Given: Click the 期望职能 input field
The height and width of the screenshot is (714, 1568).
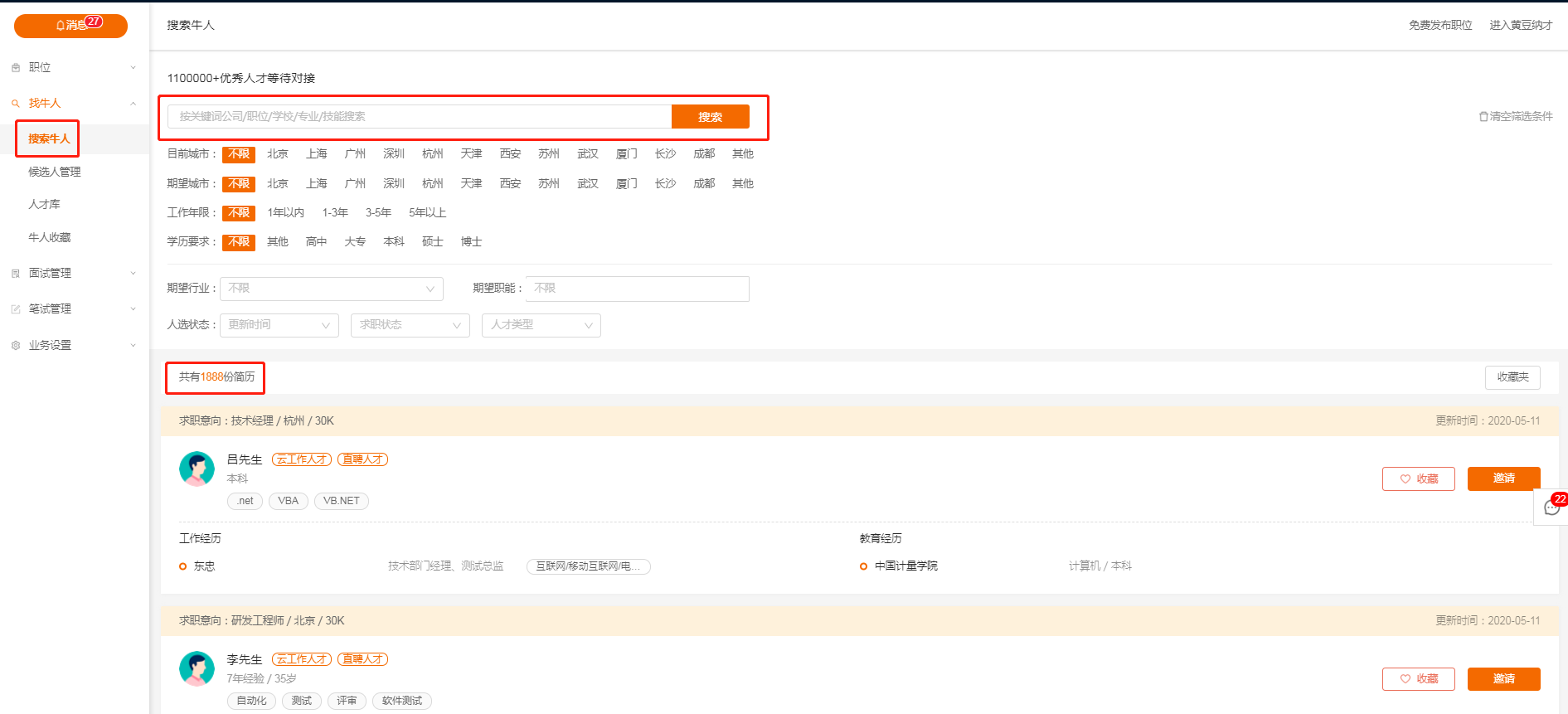Looking at the screenshot, I should click(637, 289).
